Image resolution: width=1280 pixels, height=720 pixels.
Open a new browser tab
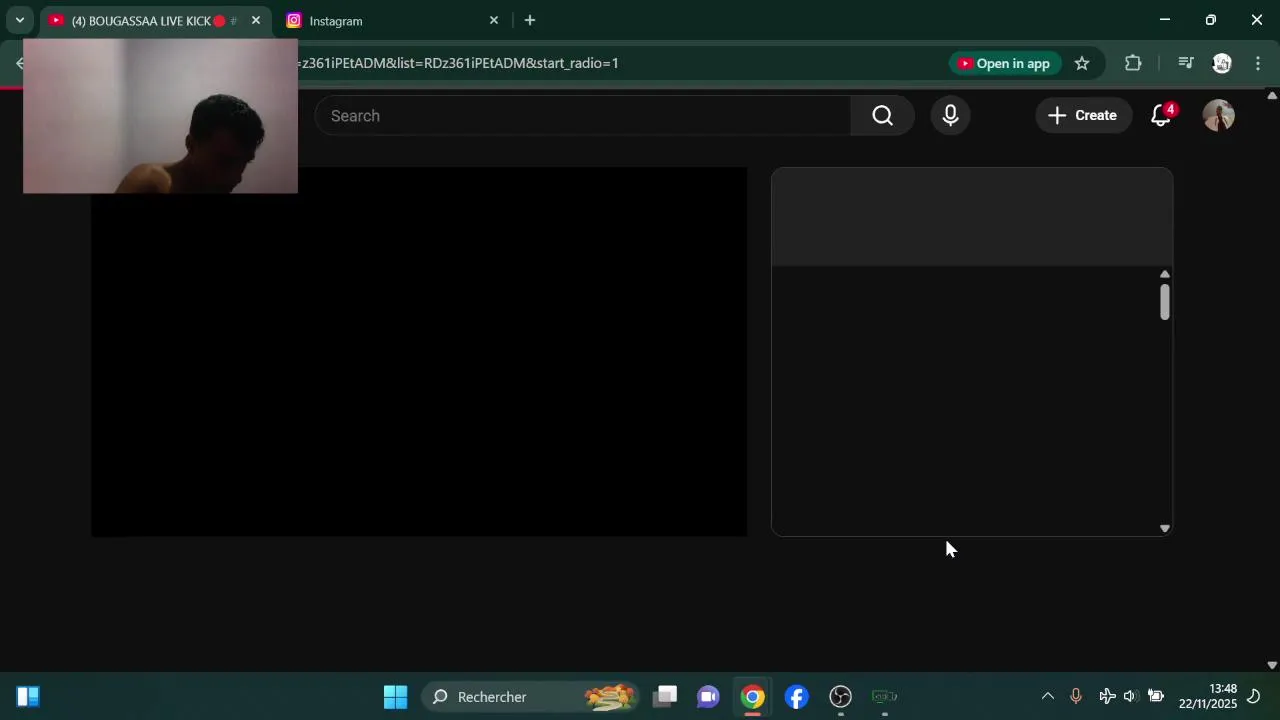tap(530, 20)
